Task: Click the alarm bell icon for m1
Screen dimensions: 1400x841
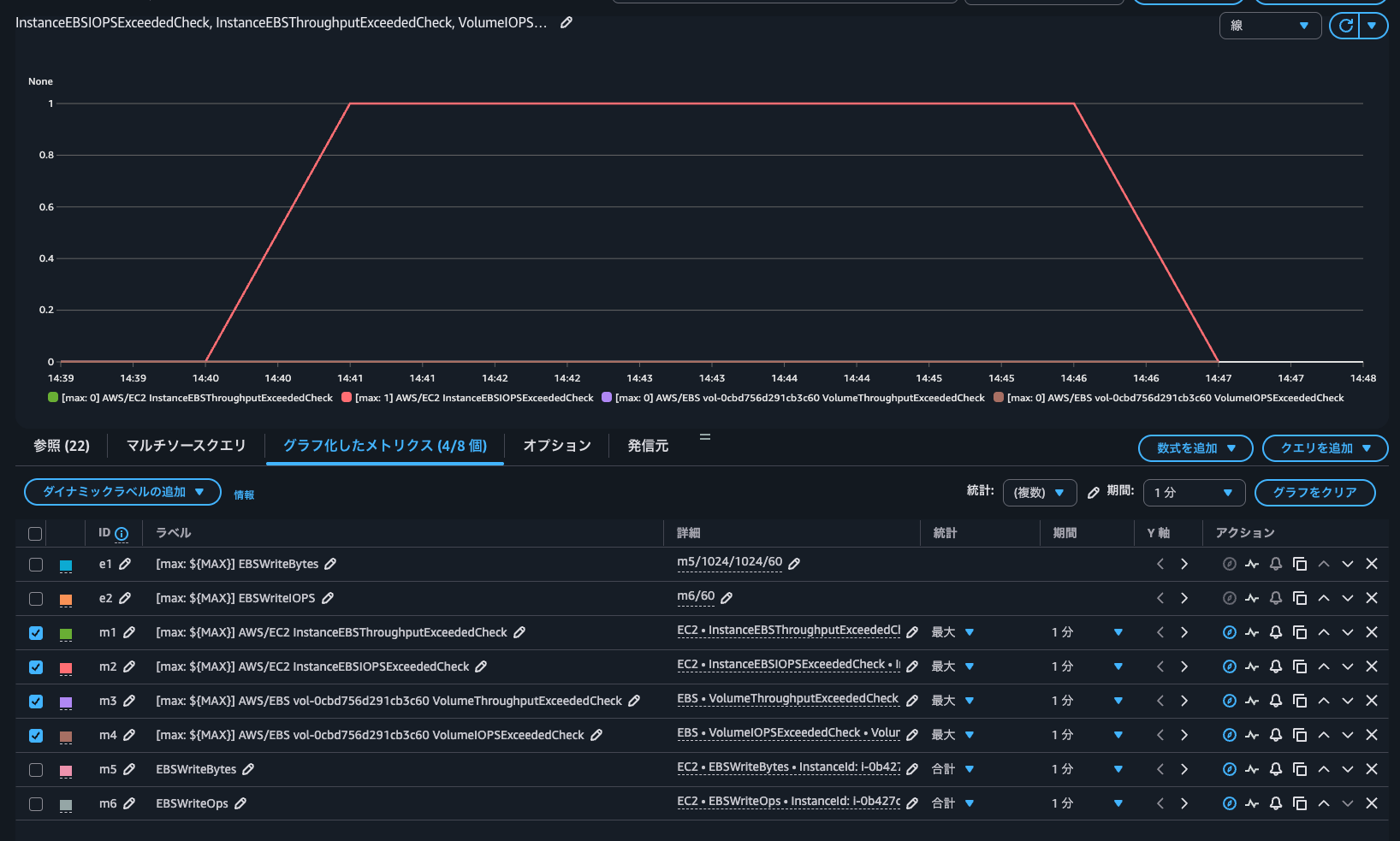Action: pos(1275,632)
